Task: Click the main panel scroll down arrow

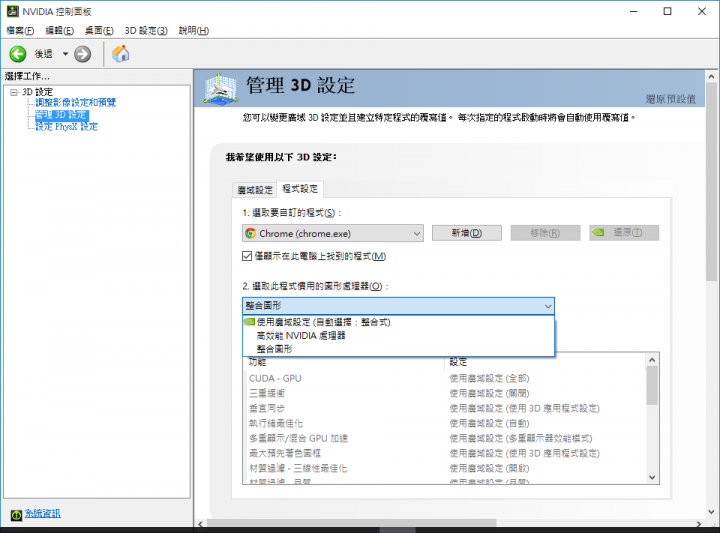Action: (711, 511)
